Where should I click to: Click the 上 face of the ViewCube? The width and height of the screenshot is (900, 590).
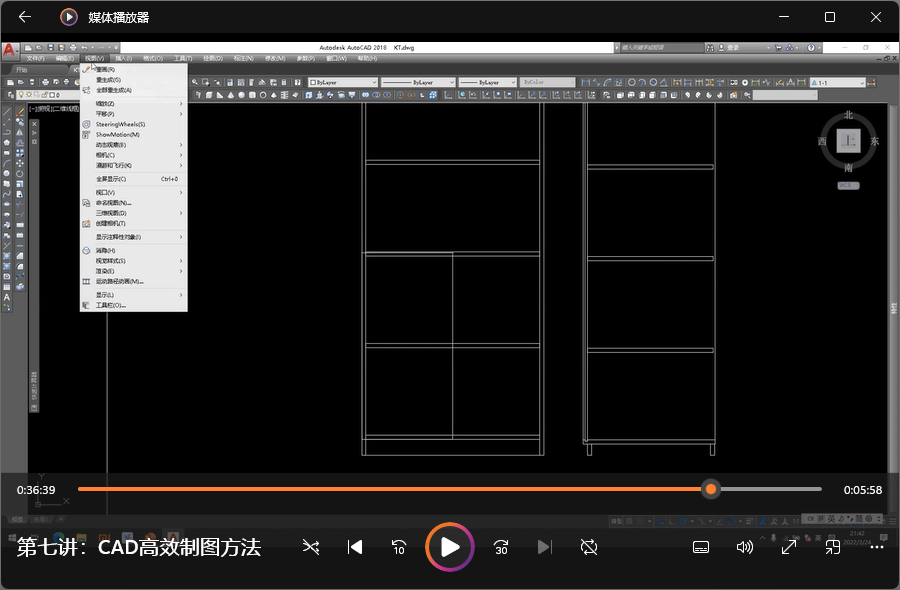pyautogui.click(x=848, y=141)
